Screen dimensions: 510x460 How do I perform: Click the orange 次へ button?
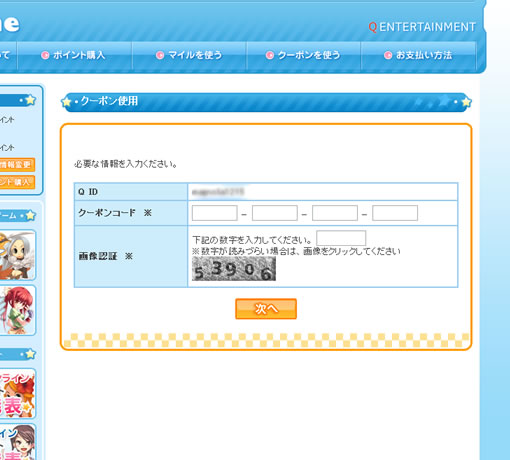[x=266, y=309]
